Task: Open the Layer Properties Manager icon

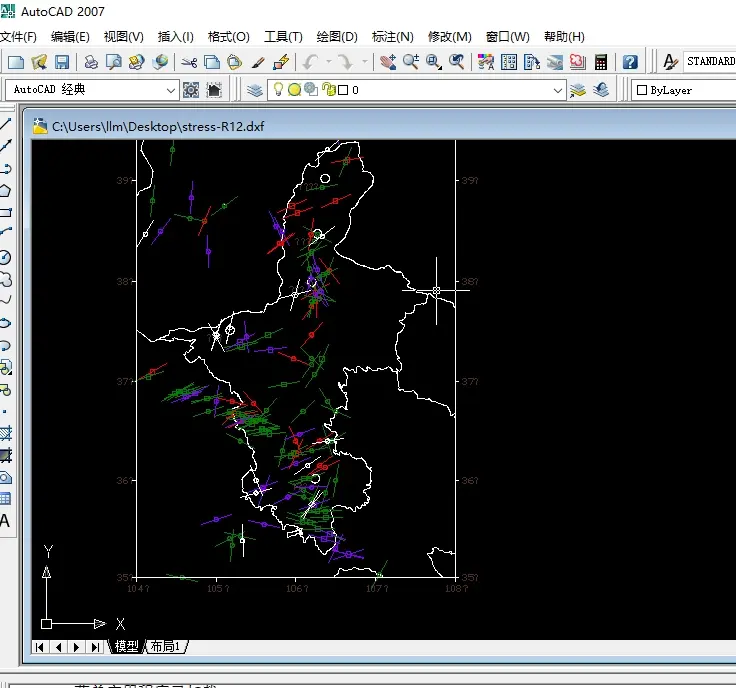Action: 255,90
